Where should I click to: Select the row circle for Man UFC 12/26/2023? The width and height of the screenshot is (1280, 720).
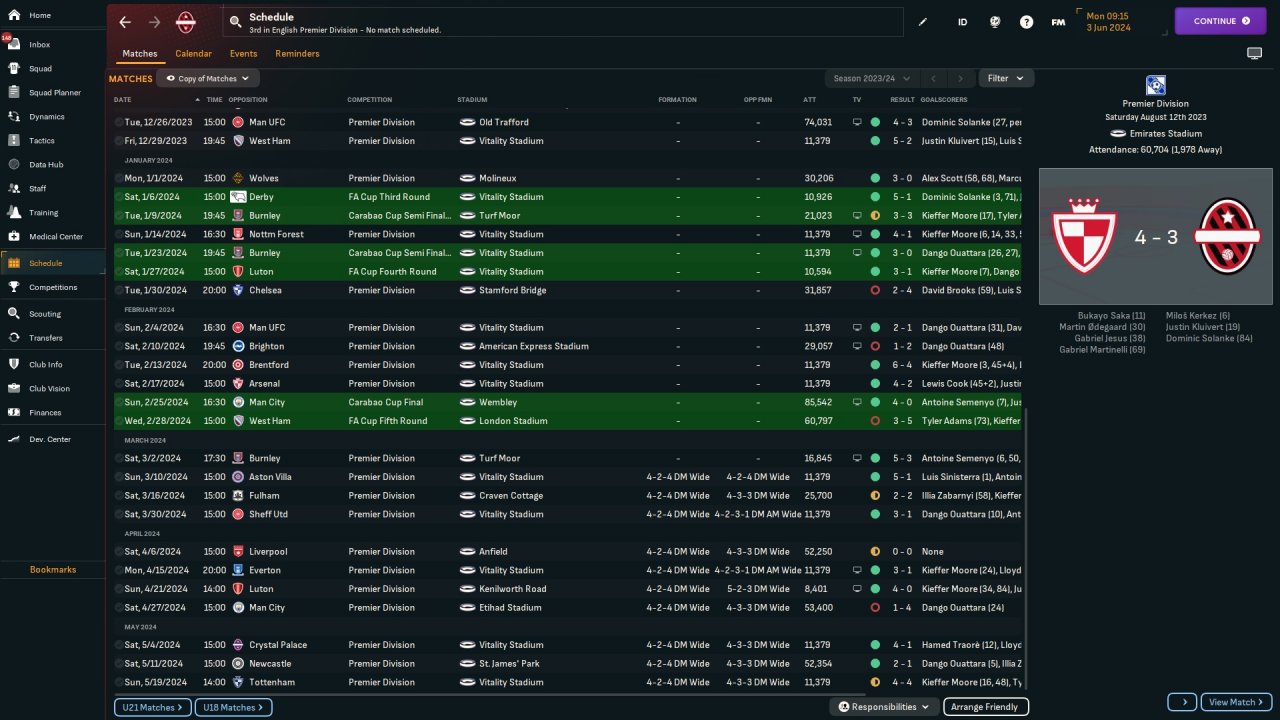(x=119, y=122)
